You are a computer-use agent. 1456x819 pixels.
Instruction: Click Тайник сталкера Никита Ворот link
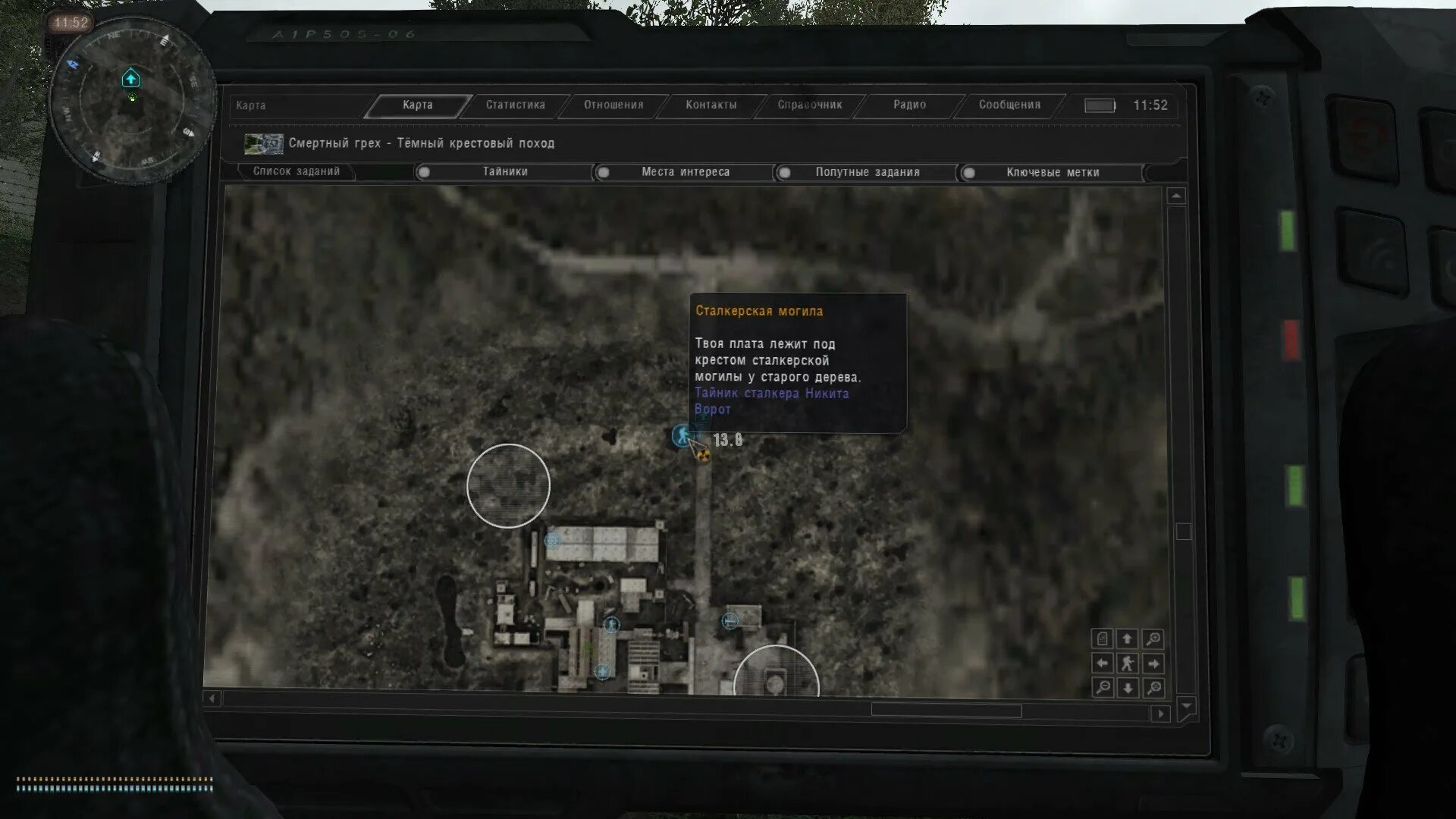pyautogui.click(x=770, y=394)
